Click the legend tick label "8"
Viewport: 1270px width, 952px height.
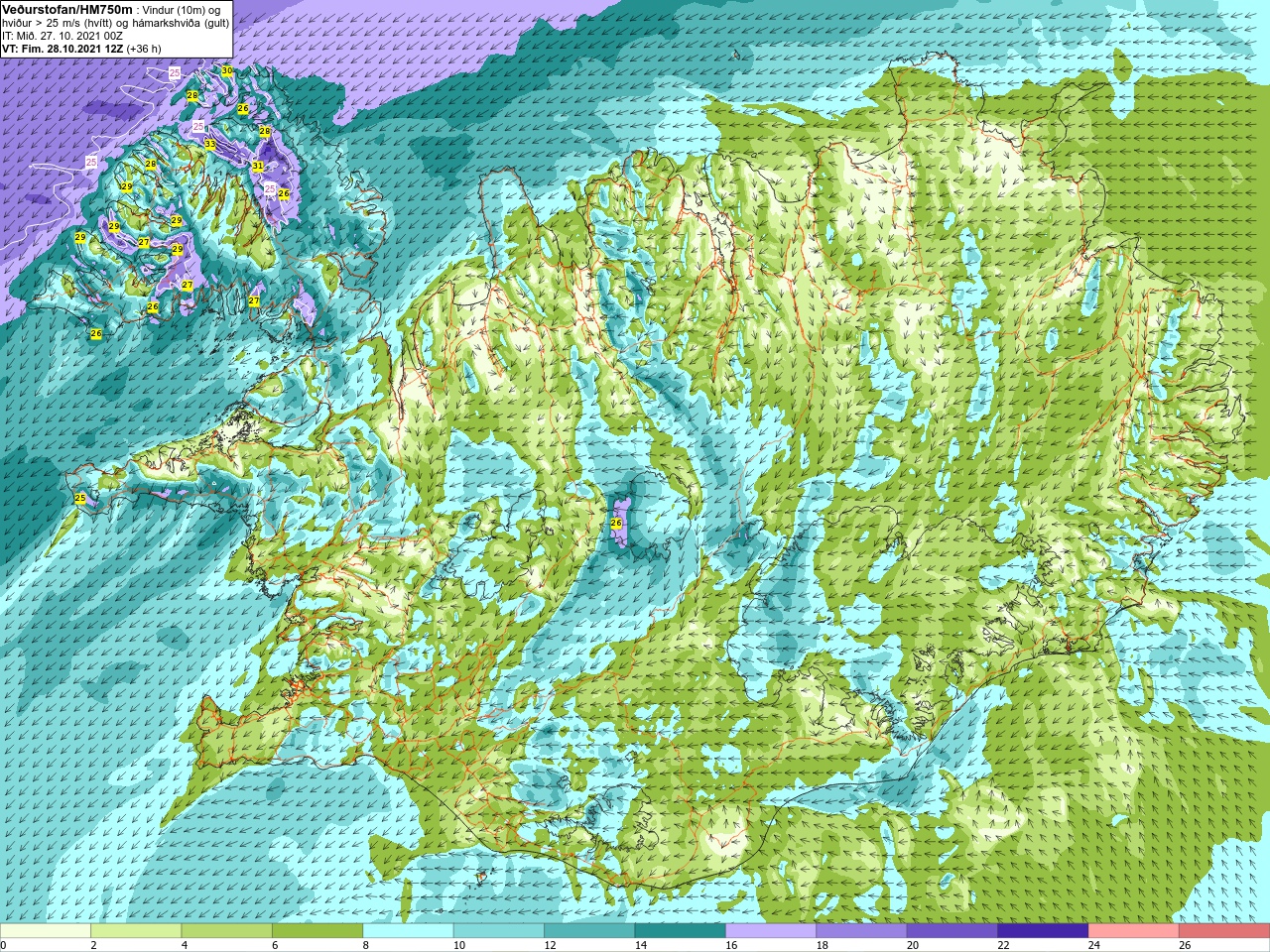(x=366, y=946)
